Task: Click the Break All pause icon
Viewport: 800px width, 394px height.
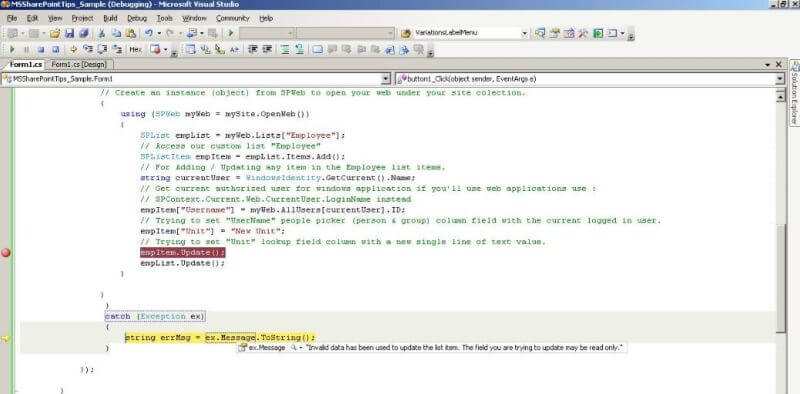Action: (x=27, y=50)
